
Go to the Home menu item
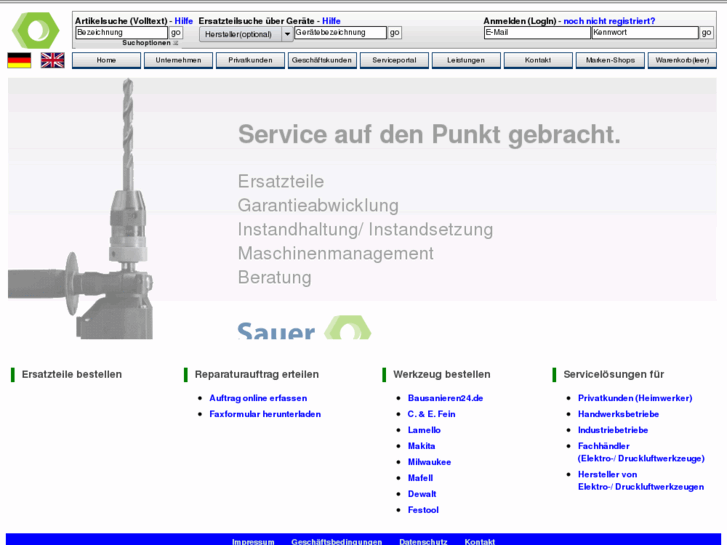click(x=106, y=60)
